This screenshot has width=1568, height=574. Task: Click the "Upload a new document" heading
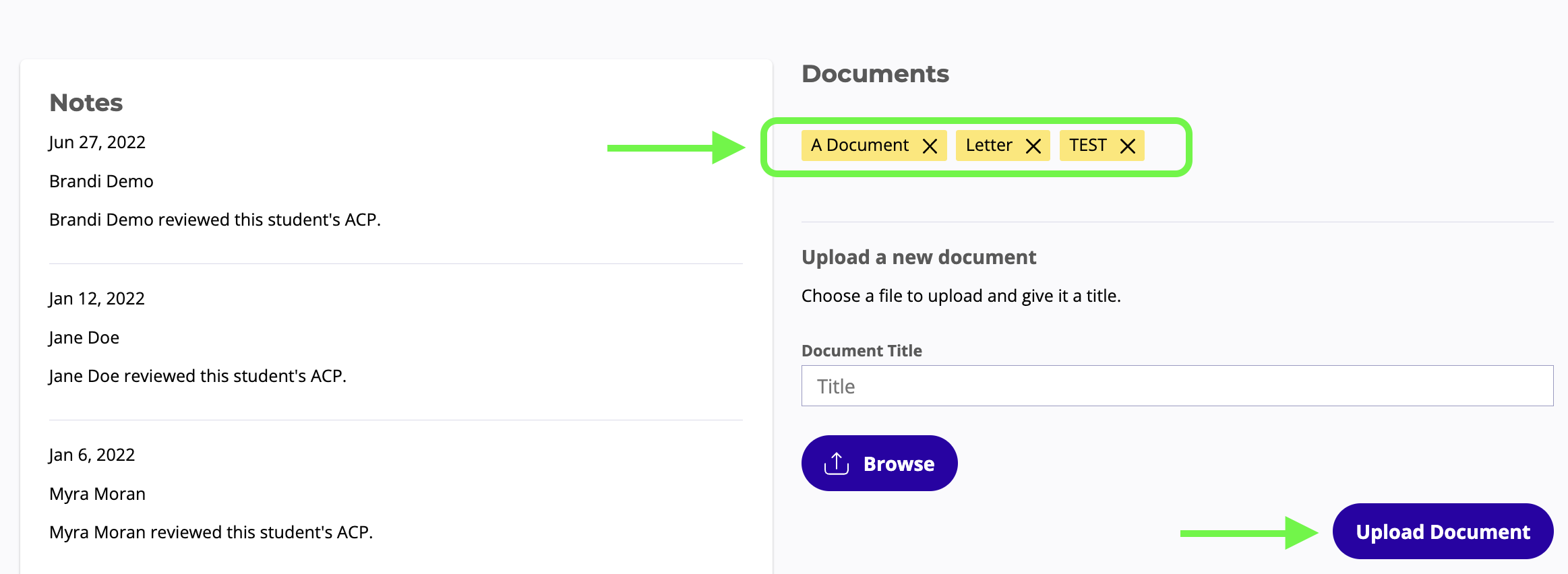pyautogui.click(x=918, y=257)
